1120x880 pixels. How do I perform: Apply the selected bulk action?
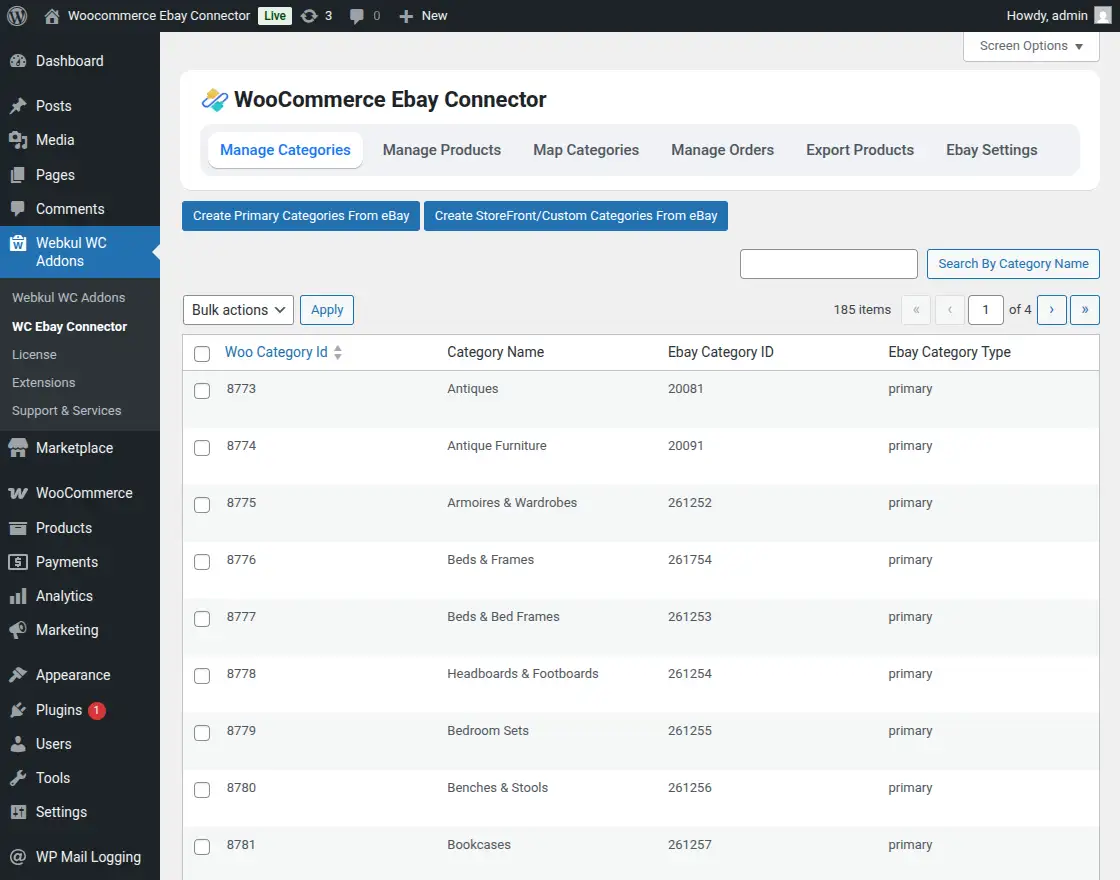point(327,310)
